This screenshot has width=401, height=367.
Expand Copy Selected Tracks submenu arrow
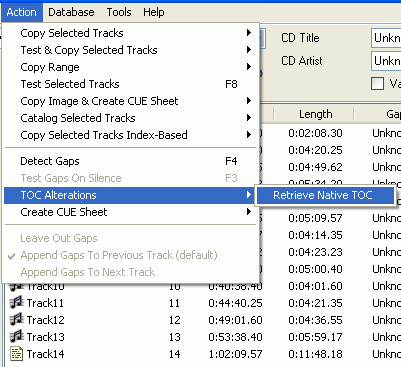click(x=249, y=33)
